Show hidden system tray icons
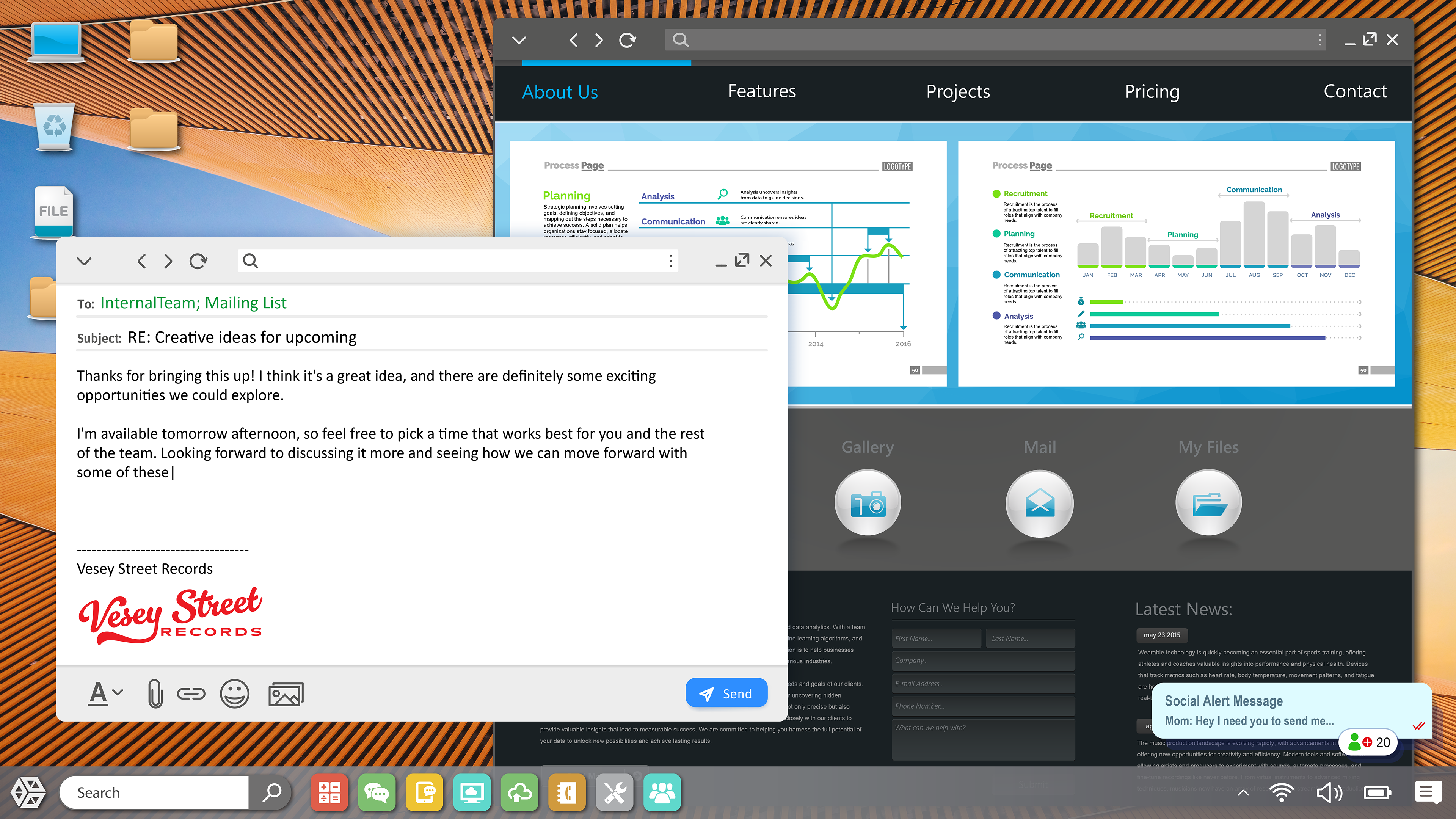 [x=1243, y=792]
